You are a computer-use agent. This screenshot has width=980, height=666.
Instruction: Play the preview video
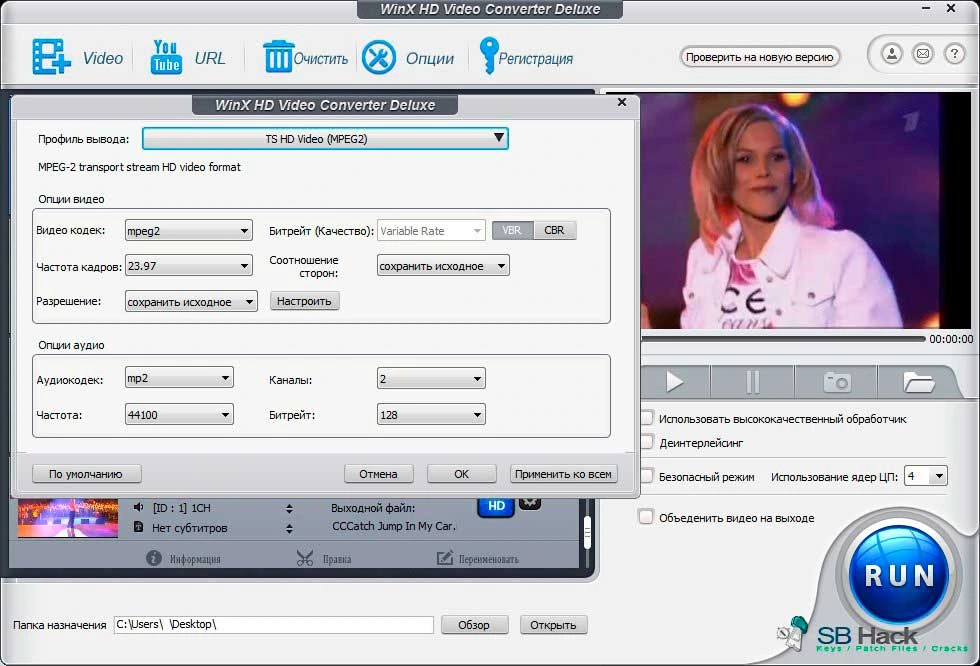(674, 381)
